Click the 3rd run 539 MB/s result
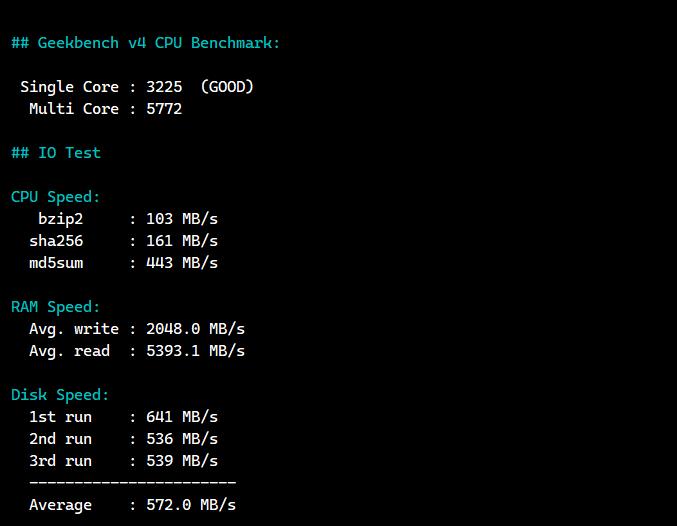Viewport: 677px width, 526px height. point(181,461)
